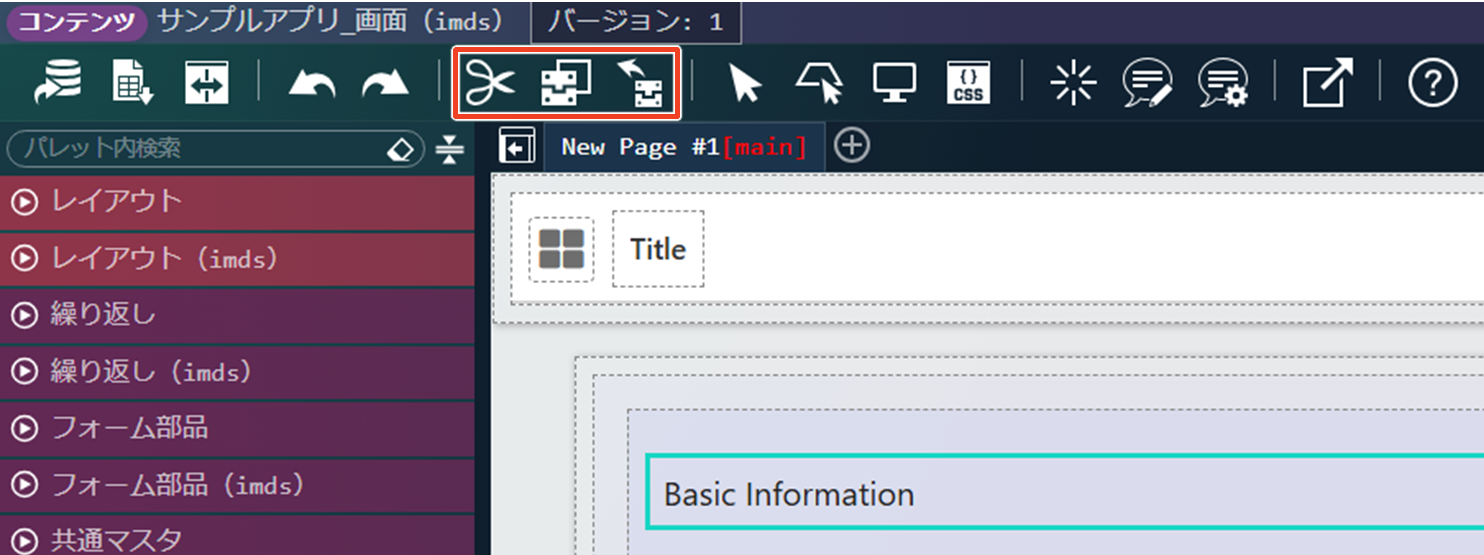Add a new page with plus button
This screenshot has height=555, width=1484.
pos(851,146)
